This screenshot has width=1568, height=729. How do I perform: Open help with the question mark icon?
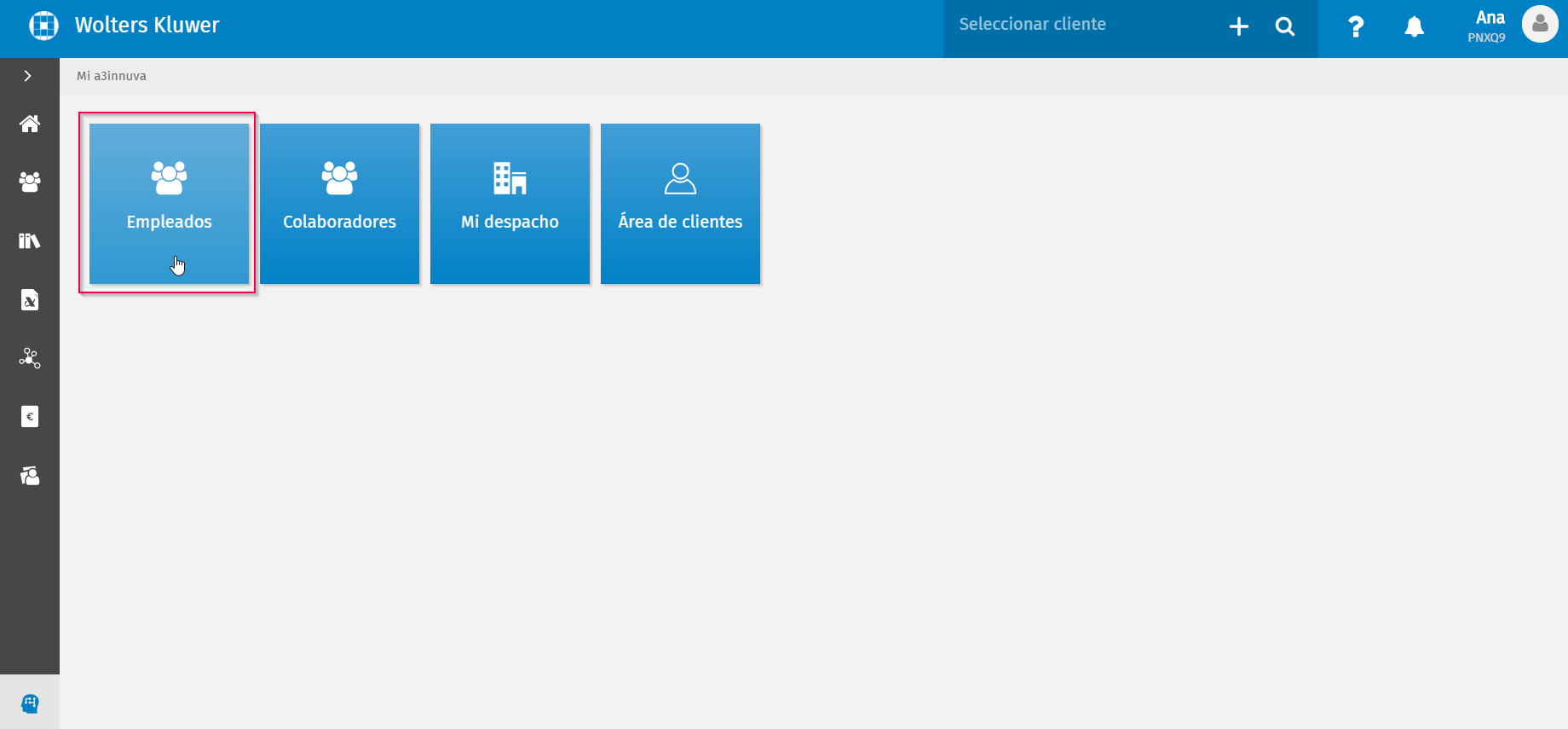point(1356,27)
